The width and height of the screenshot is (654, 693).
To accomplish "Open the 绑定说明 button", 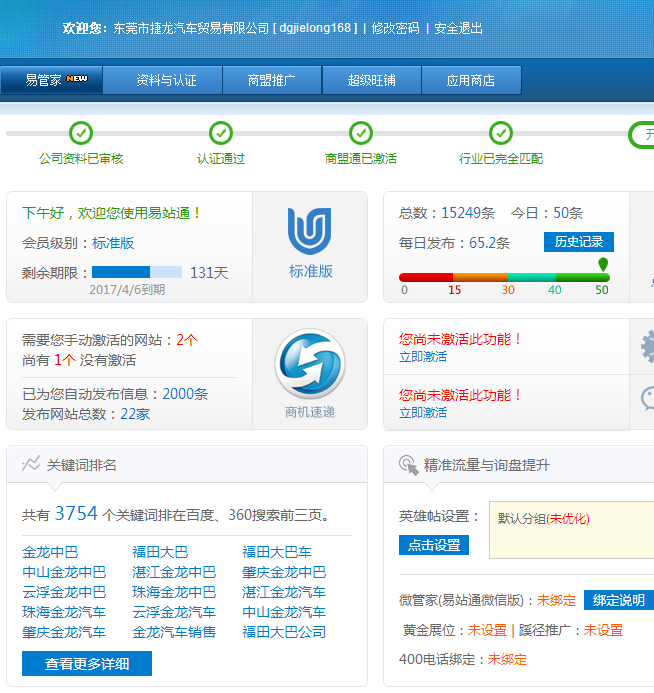I will pos(618,600).
